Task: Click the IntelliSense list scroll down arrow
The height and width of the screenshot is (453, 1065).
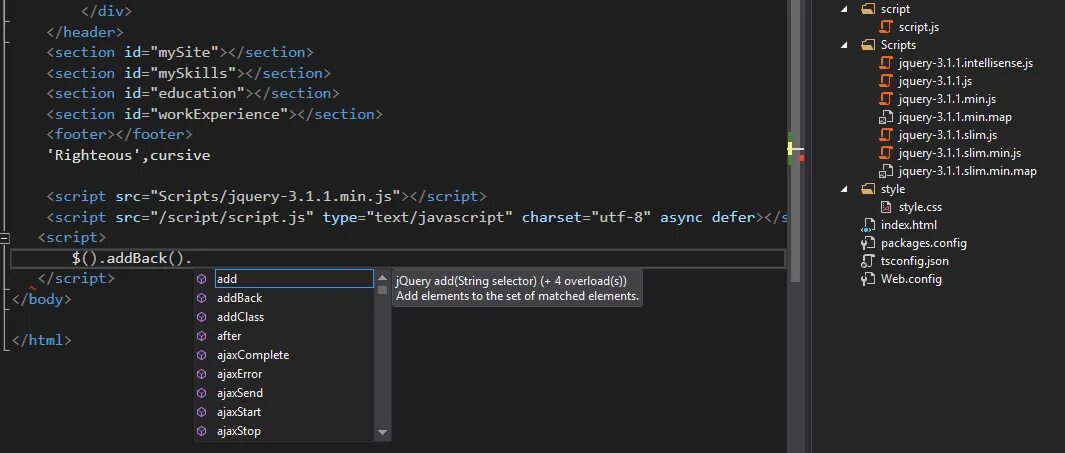Action: (x=382, y=432)
